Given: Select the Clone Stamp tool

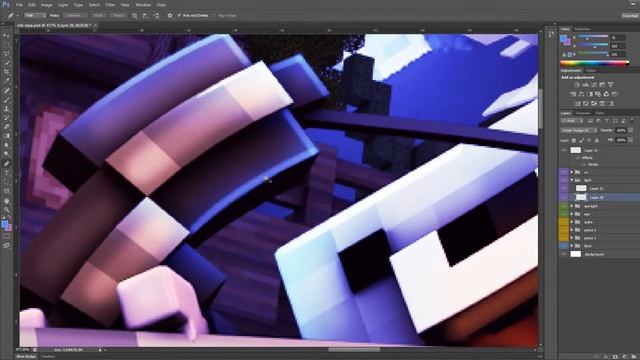Looking at the screenshot, I should [7, 109].
